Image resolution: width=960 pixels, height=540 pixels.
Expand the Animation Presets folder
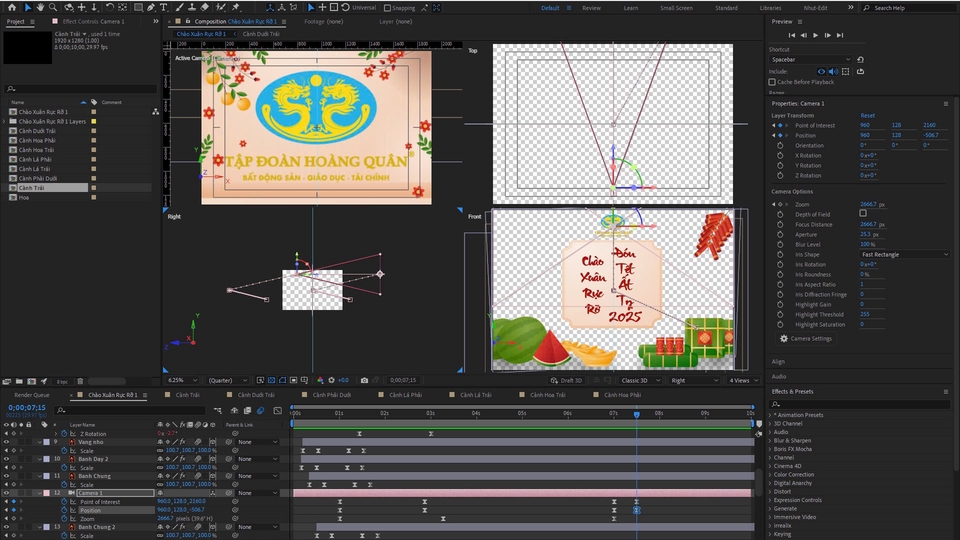tap(771, 415)
